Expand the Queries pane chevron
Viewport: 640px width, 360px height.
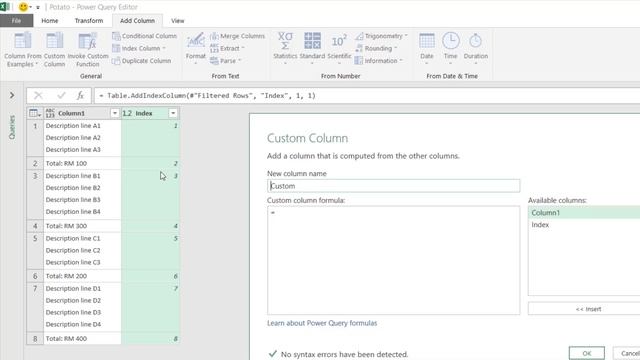[x=12, y=95]
